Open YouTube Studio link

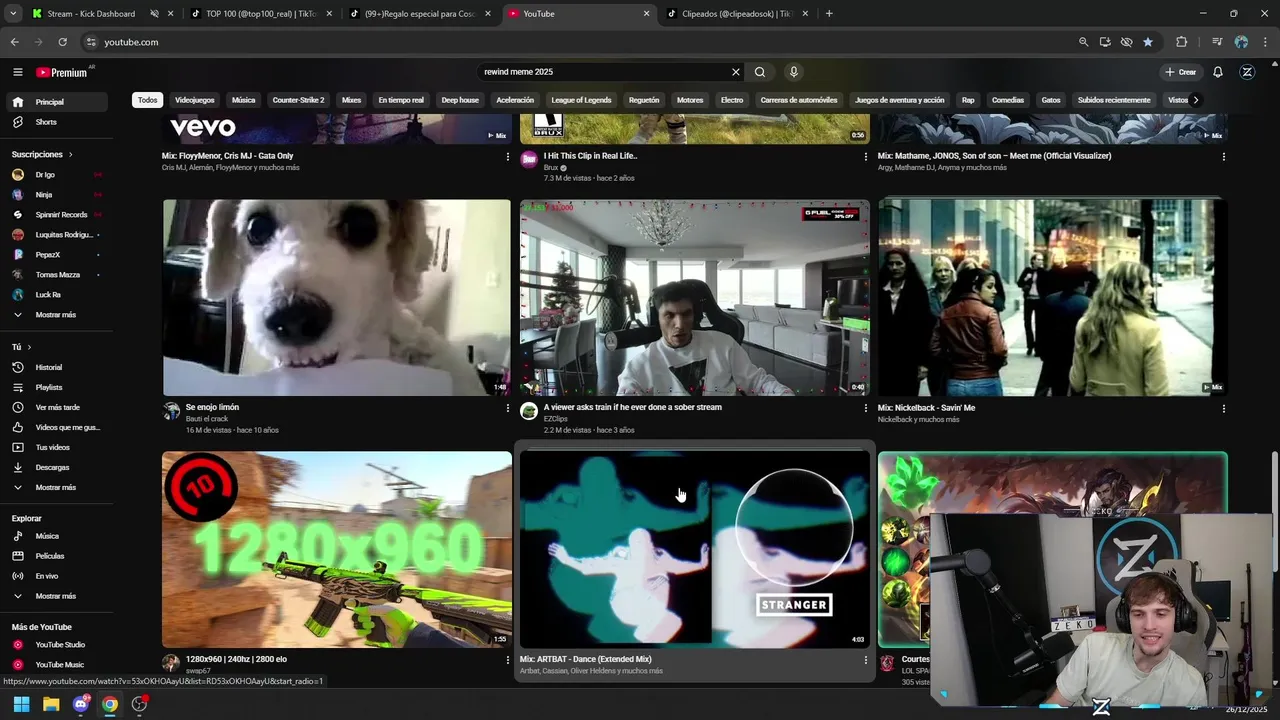pos(56,645)
